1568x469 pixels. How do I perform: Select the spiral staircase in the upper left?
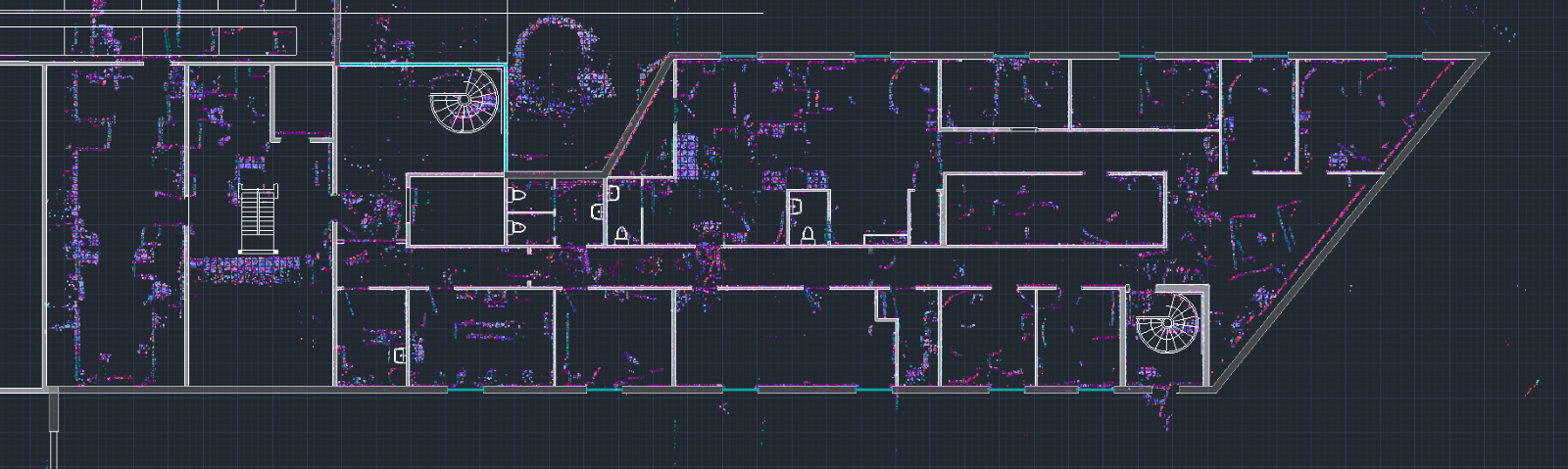click(x=465, y=101)
